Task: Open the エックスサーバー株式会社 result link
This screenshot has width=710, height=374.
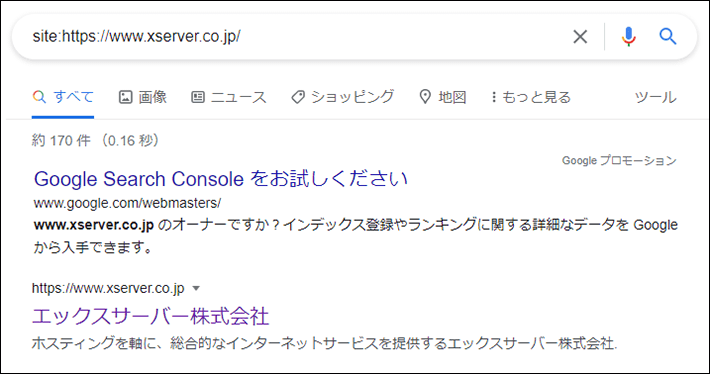Action: click(150, 316)
